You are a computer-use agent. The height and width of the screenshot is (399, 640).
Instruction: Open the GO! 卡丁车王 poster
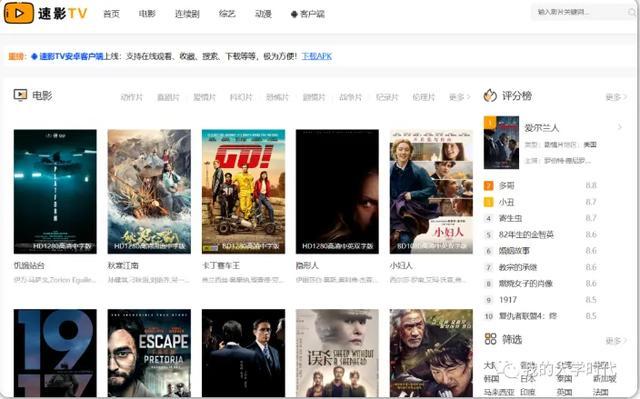tap(243, 191)
